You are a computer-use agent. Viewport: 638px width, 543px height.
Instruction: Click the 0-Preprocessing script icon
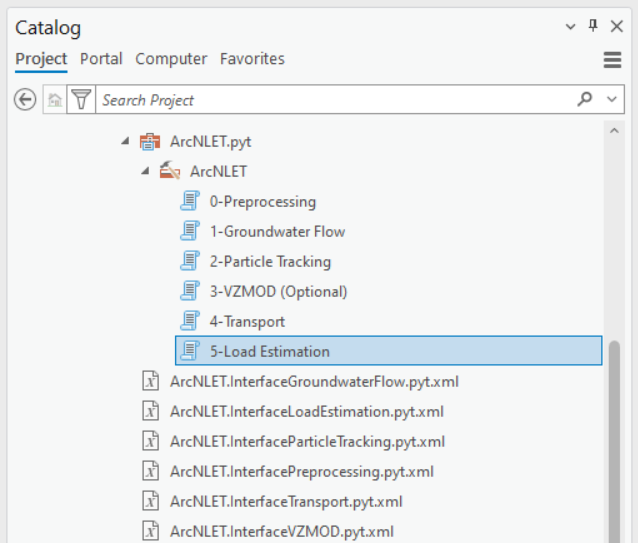(x=190, y=201)
